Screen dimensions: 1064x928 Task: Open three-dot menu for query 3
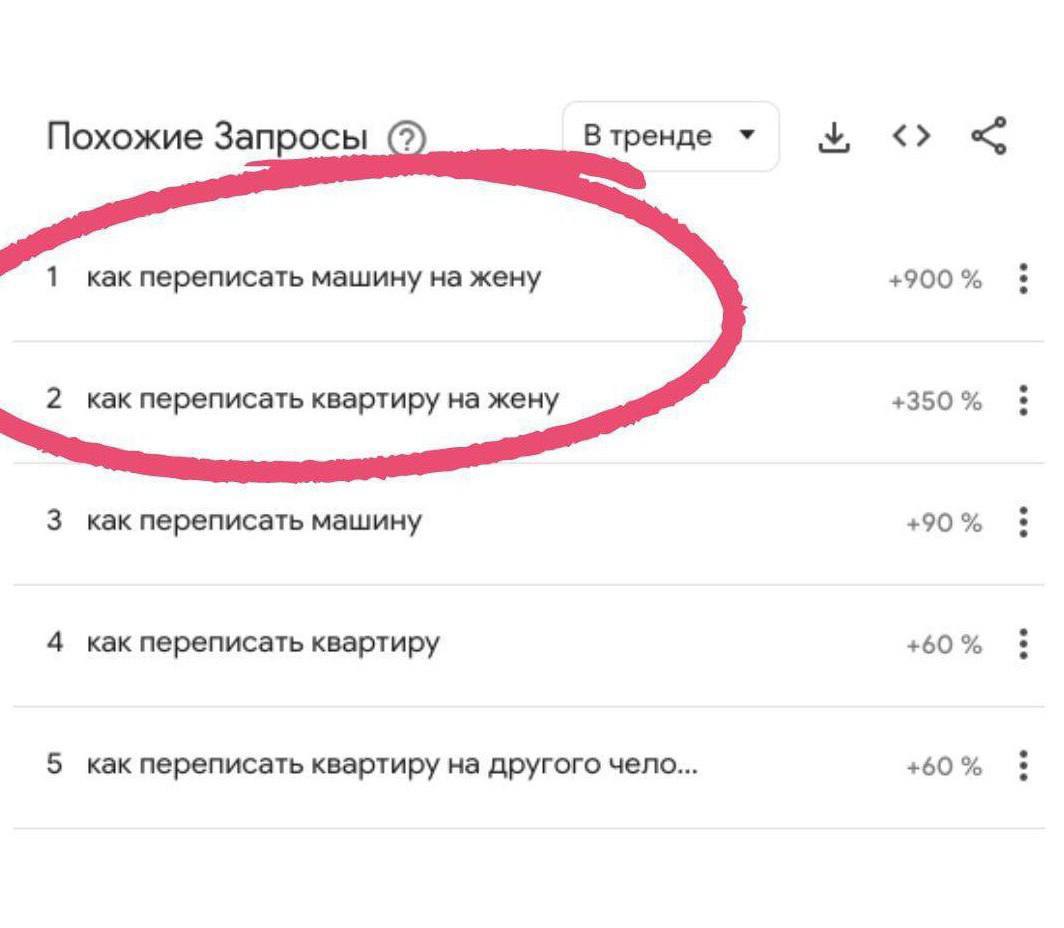[1022, 522]
